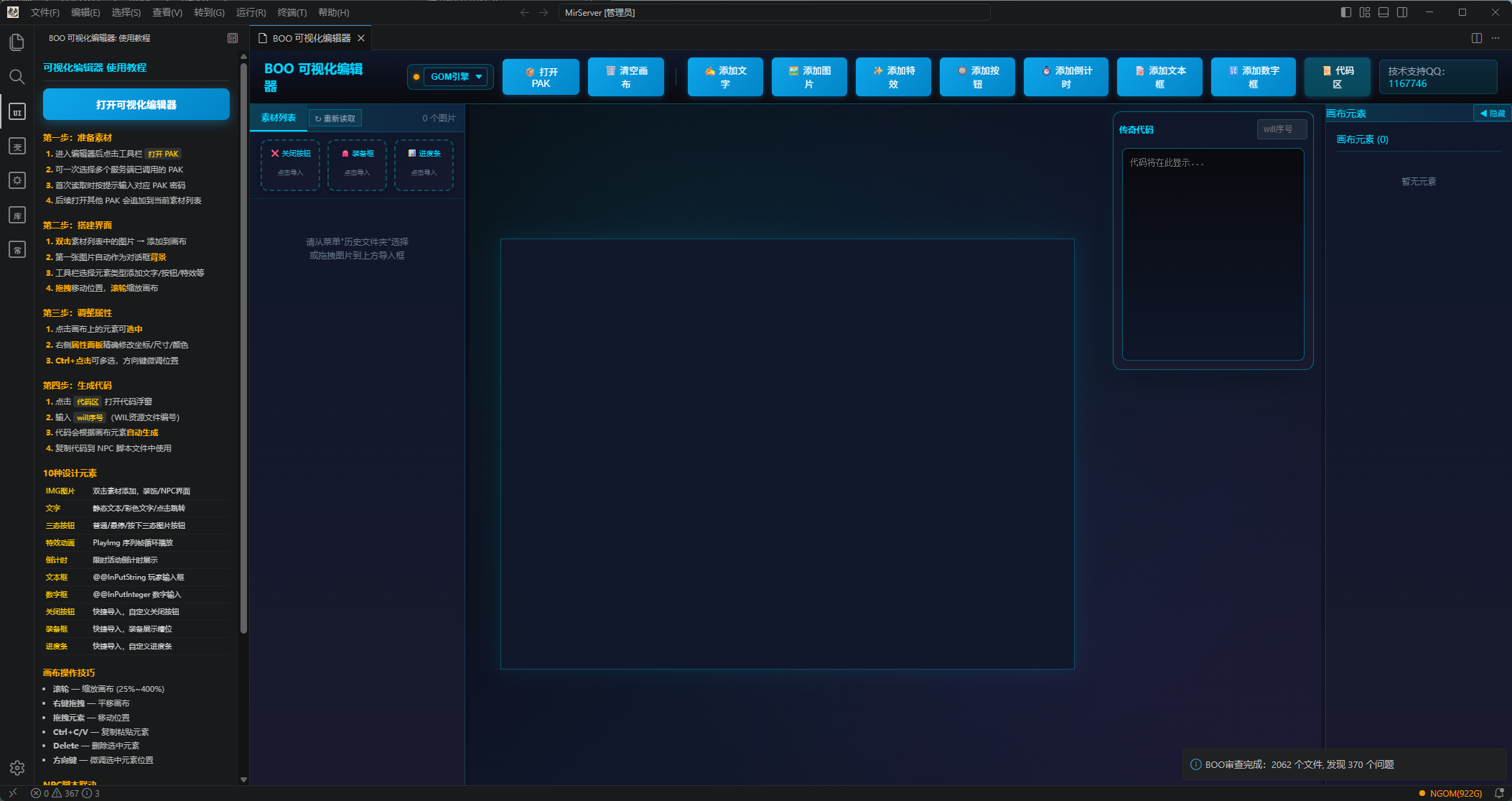Go back using the title bar arrow
This screenshot has height=801, width=1512.
pyautogui.click(x=525, y=12)
